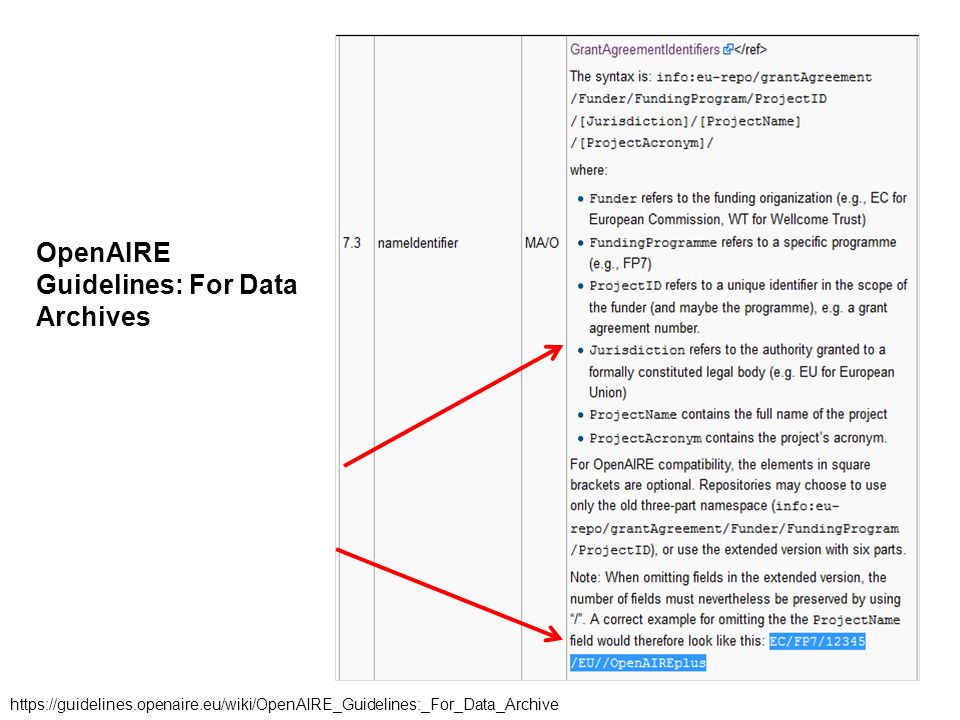The image size is (960, 720).
Task: Click the 'OpenAIRE Guidelines: For Data Archives' heading
Action: click(x=167, y=285)
